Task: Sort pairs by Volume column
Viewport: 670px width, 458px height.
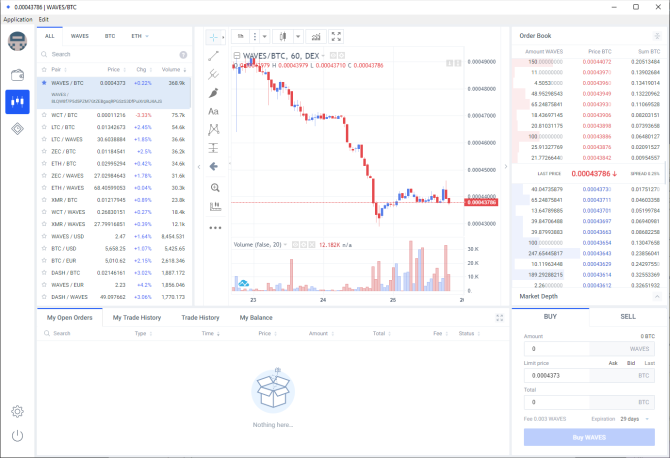Action: coord(173,70)
